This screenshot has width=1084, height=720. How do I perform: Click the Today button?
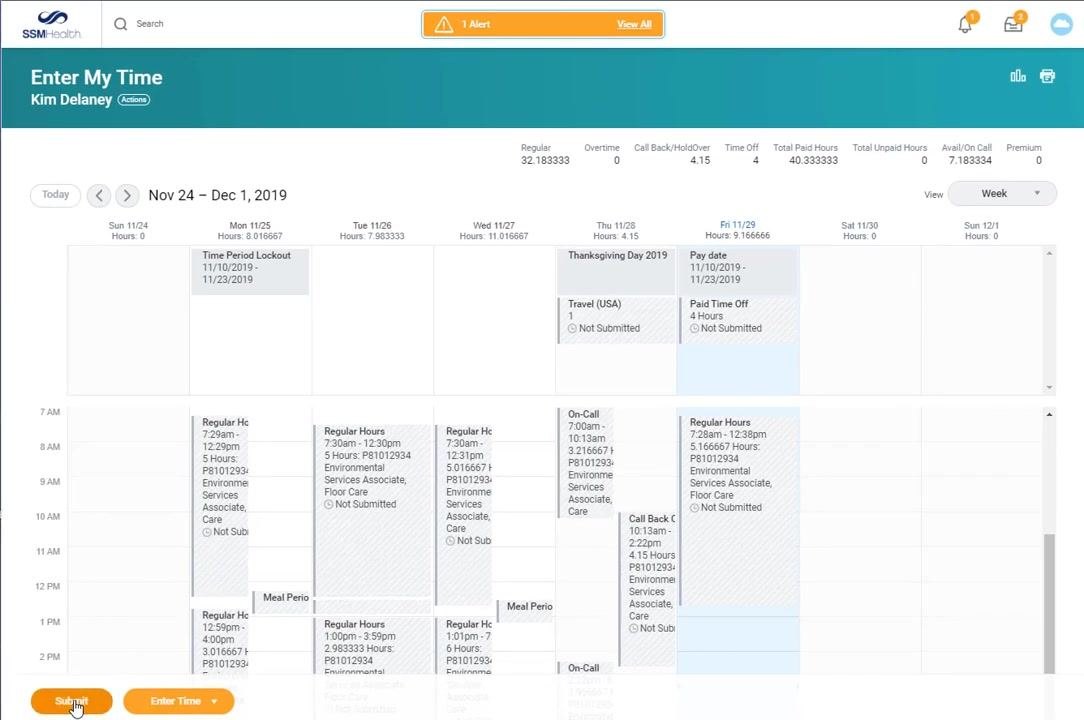point(55,195)
